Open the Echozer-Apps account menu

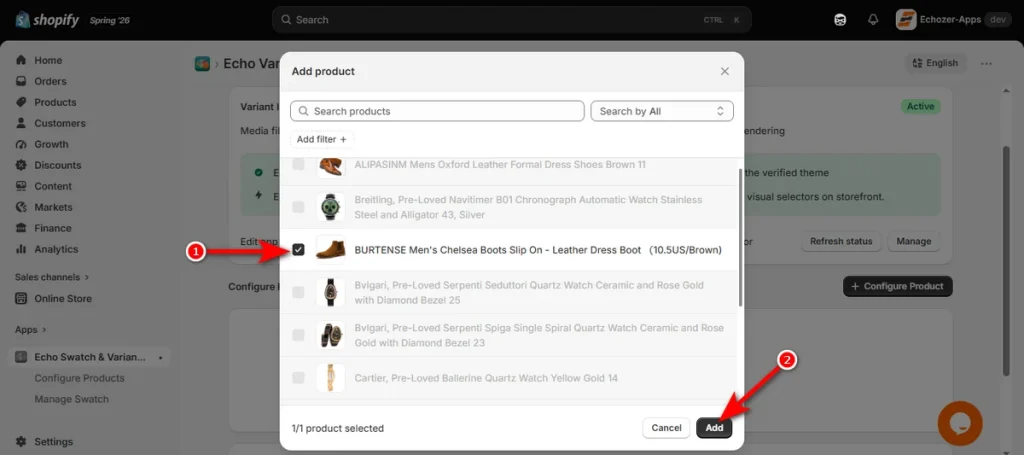click(953, 20)
